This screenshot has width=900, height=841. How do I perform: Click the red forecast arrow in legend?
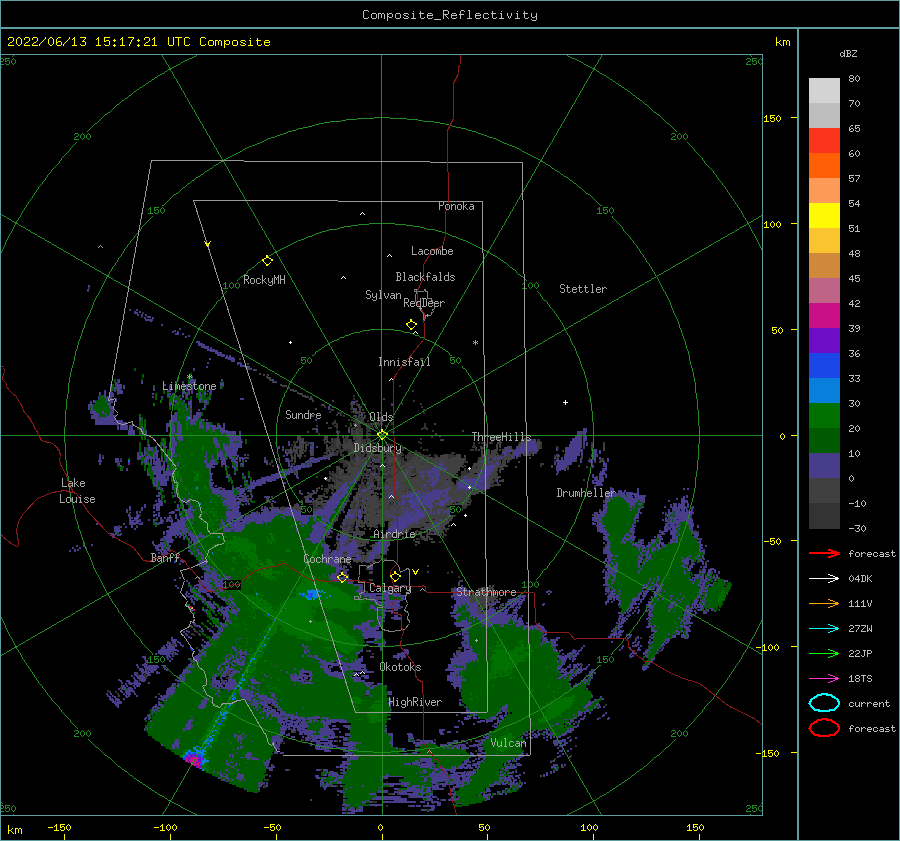[824, 553]
